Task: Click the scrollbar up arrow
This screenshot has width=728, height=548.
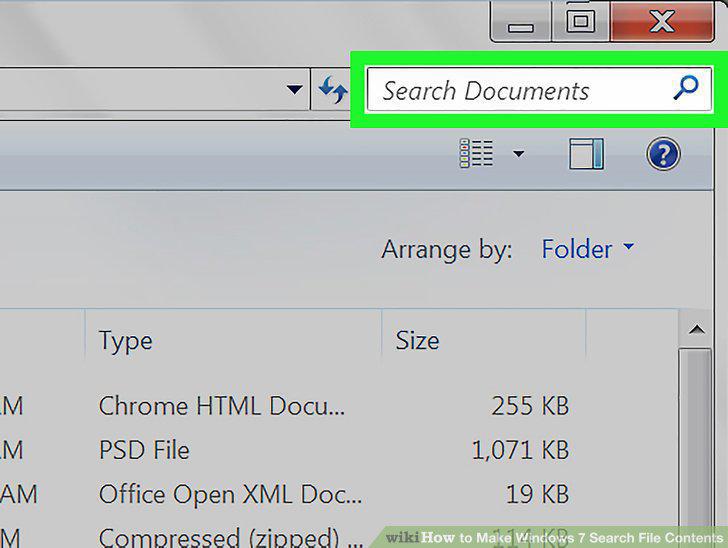Action: 696,330
